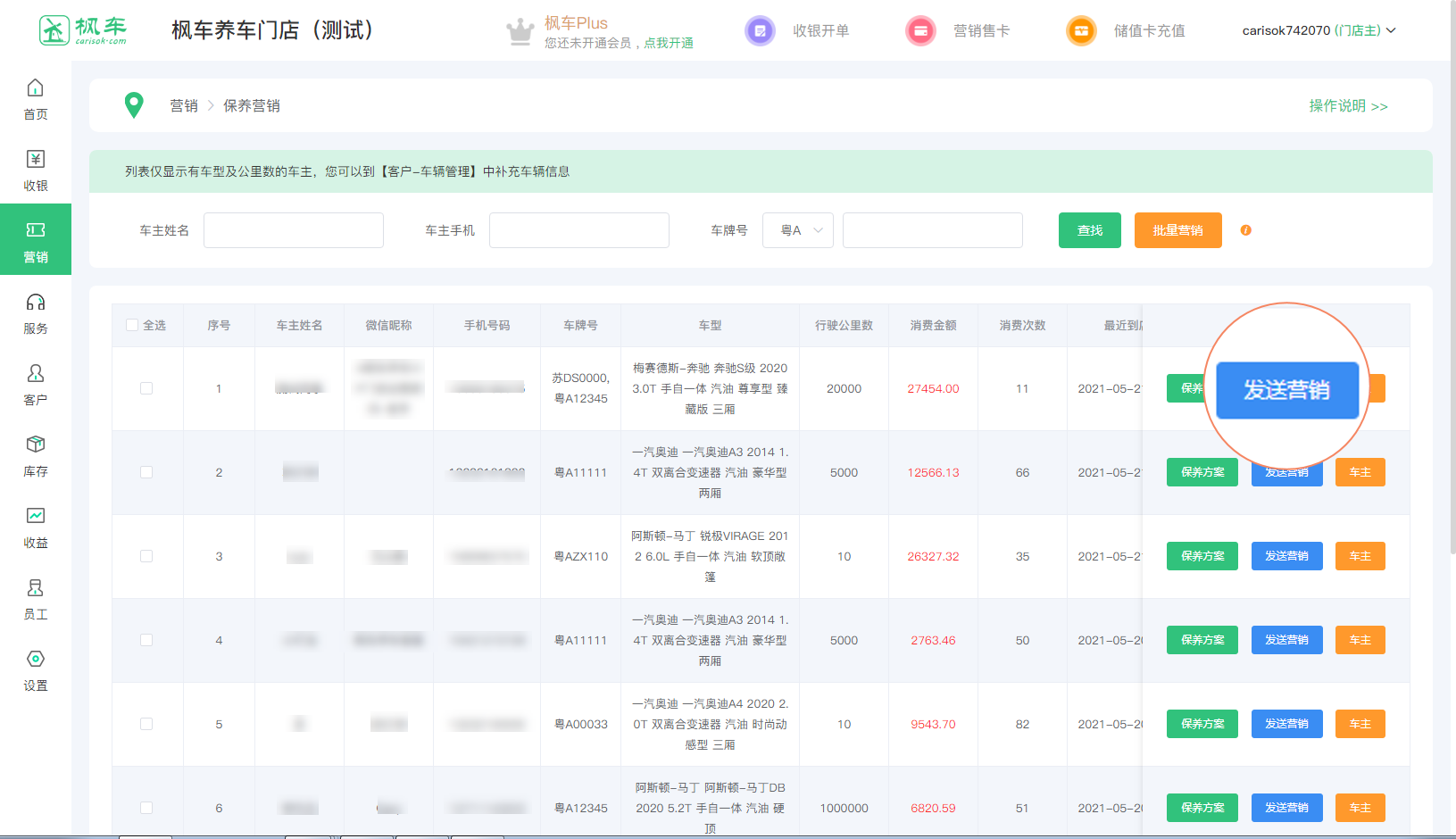
Task: Click the 收银开单 purple icon in header
Action: tap(760, 31)
